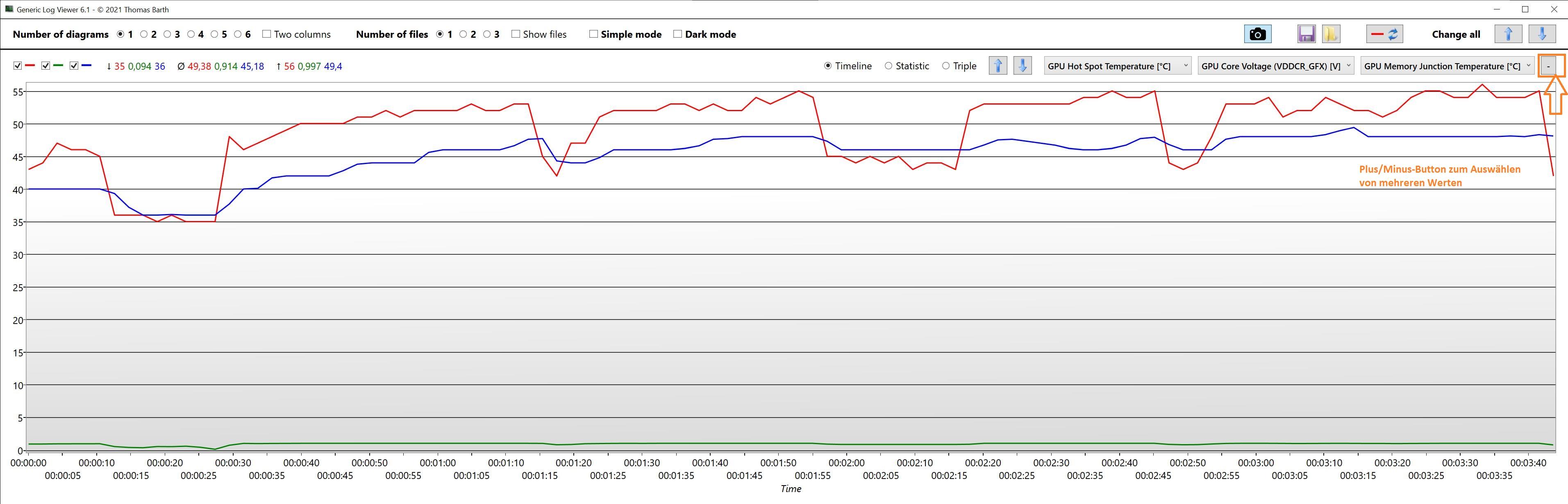Tick the Show files checkbox
The image size is (1568, 504).
(x=516, y=34)
